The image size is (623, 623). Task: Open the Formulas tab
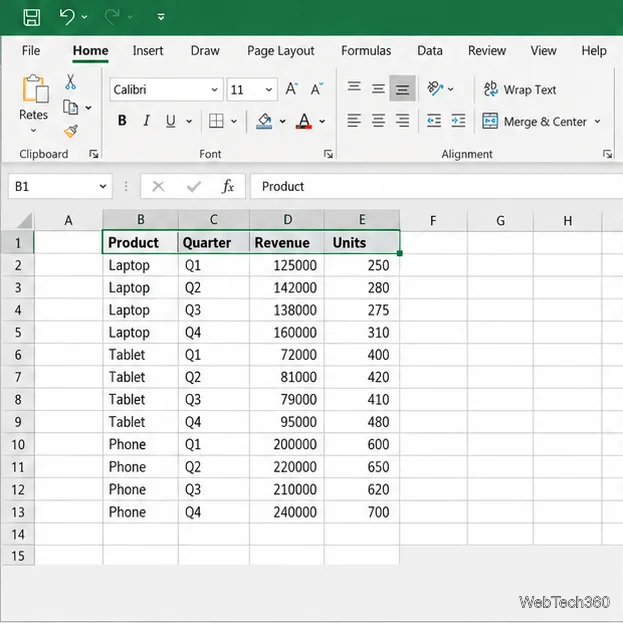366,50
